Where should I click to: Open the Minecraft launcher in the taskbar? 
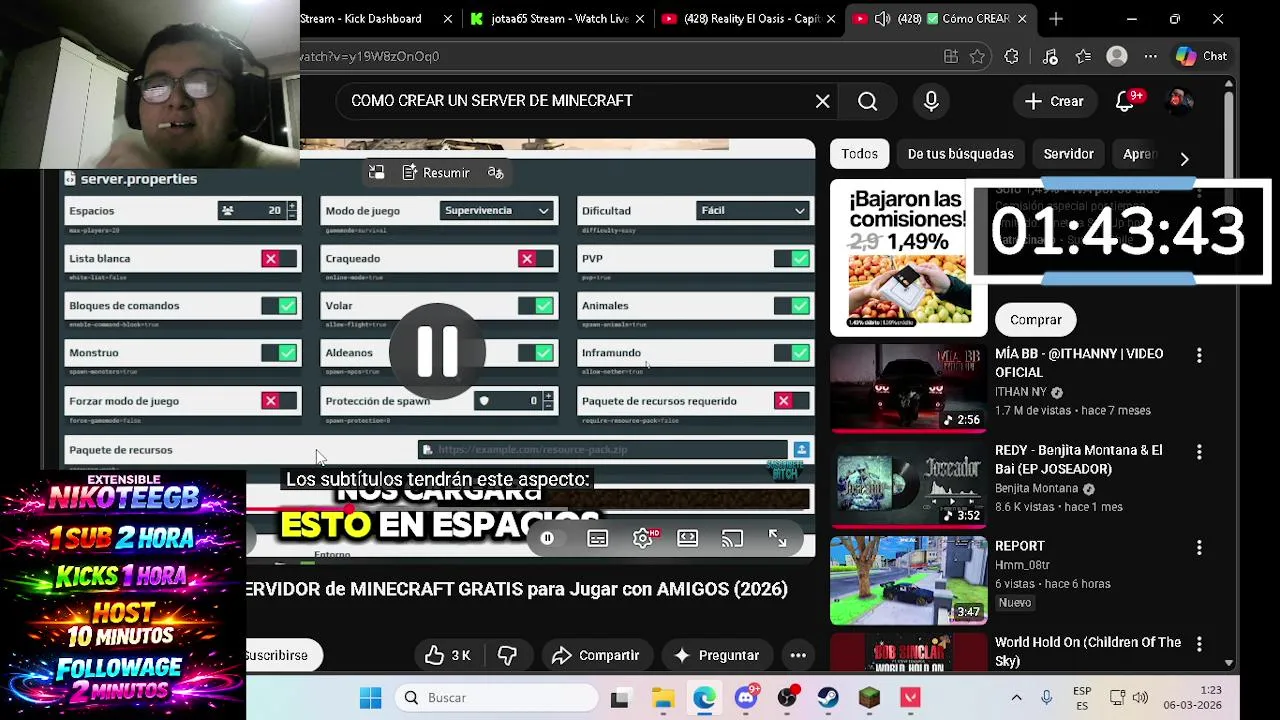point(869,698)
